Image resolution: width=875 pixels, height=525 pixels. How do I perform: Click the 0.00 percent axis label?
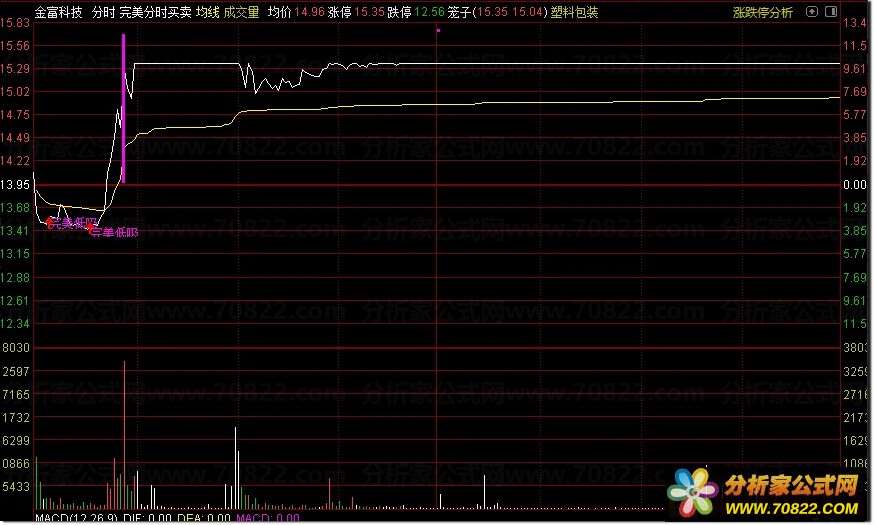click(854, 185)
